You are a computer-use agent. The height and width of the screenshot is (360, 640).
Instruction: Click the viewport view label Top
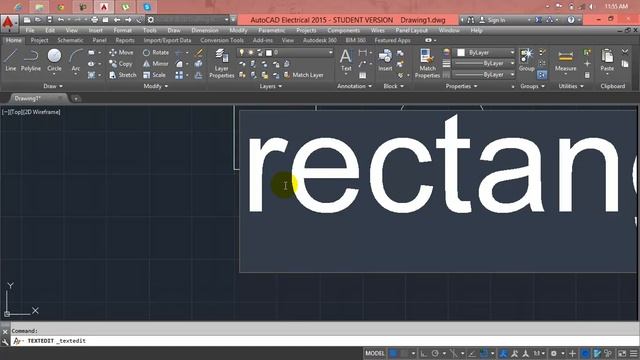tap(16, 112)
